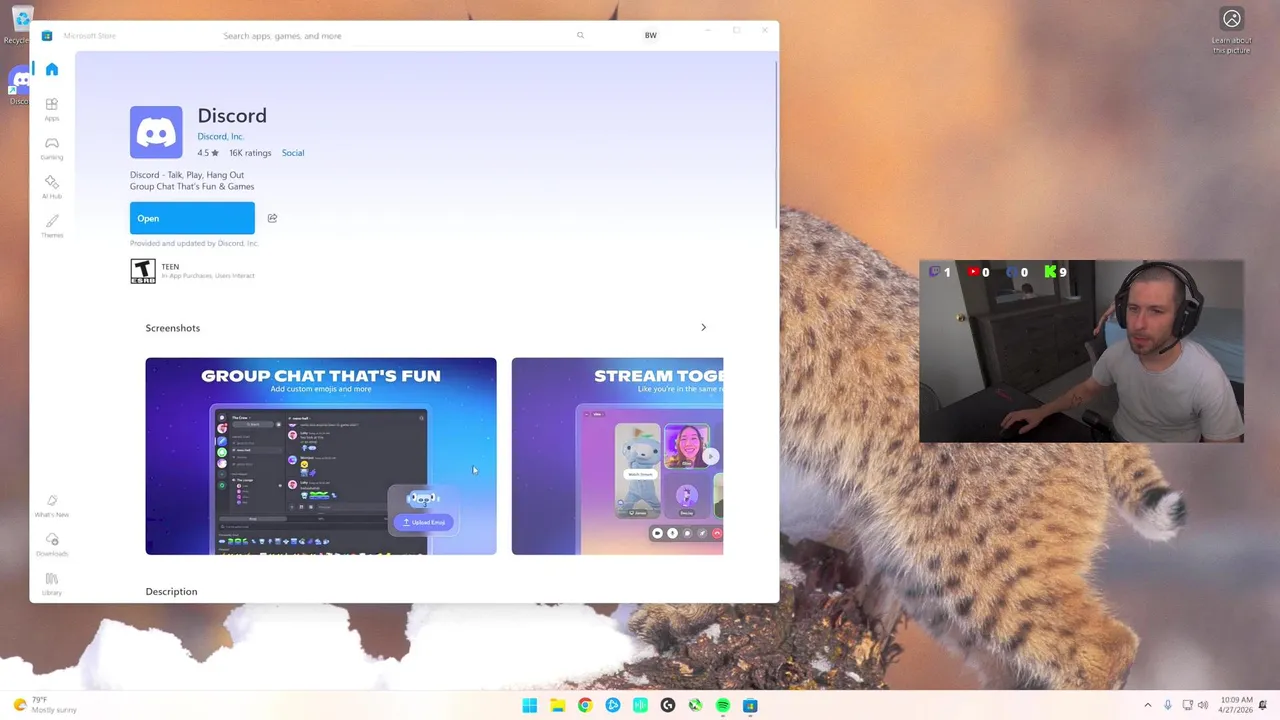Open Group Chat That's Fun screenshot
Image resolution: width=1280 pixels, height=720 pixels.
320,456
